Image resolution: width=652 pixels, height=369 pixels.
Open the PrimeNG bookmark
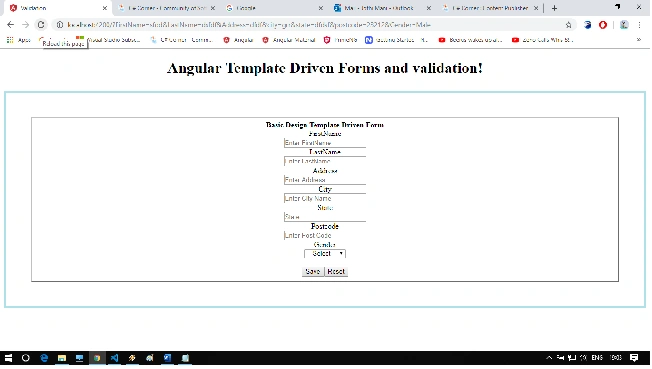click(x=341, y=40)
